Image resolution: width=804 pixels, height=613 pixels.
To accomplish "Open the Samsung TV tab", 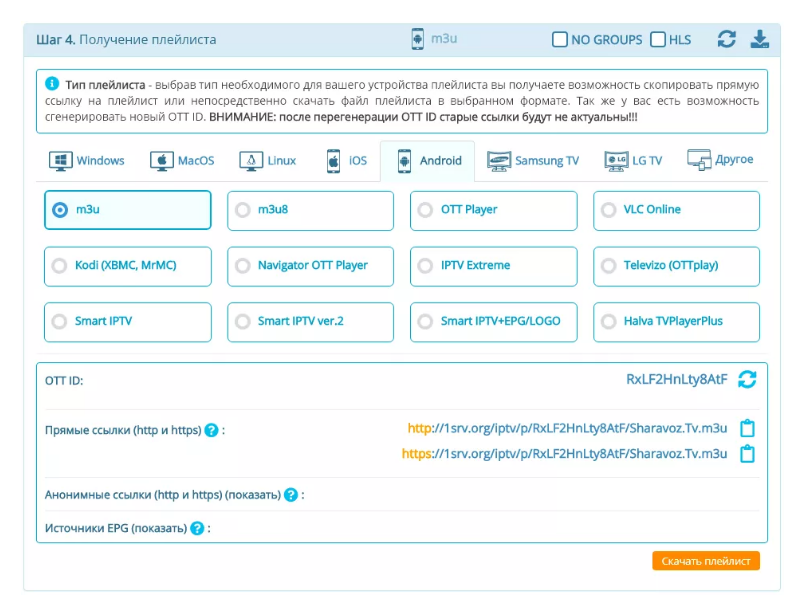I will pos(533,161).
